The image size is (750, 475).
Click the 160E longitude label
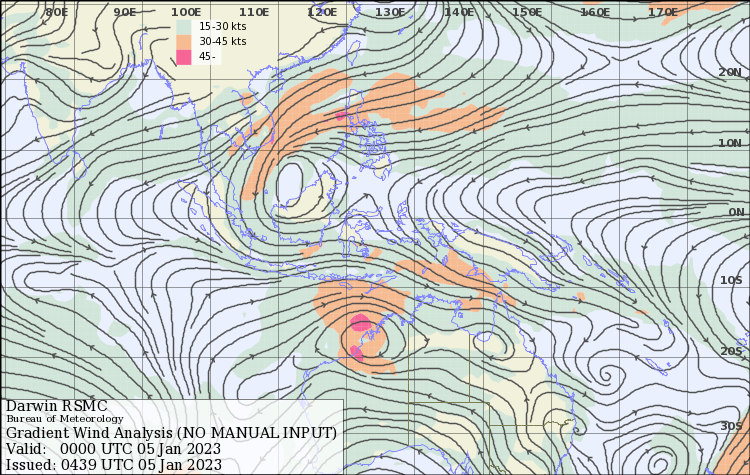(x=595, y=12)
